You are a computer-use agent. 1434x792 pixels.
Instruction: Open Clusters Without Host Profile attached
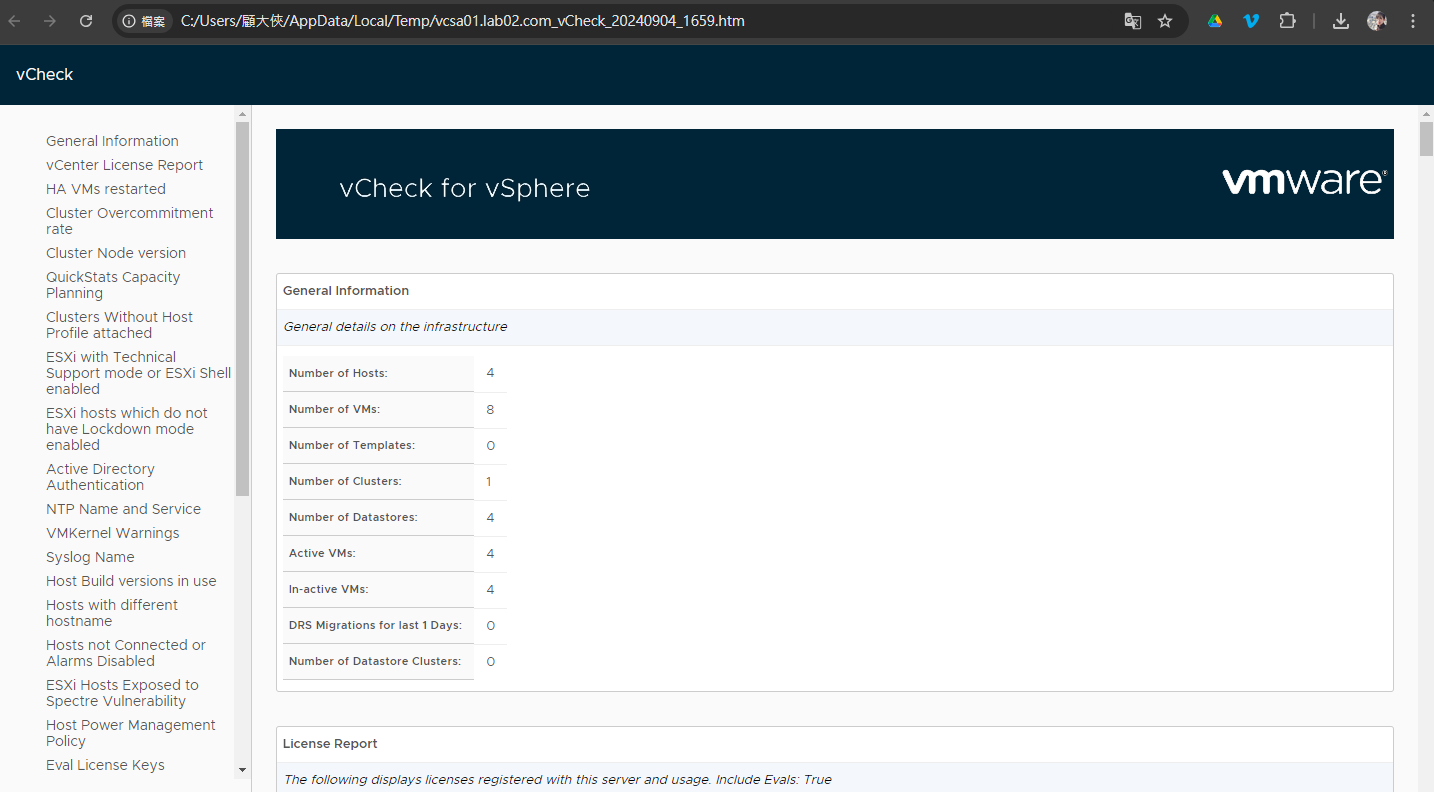pos(119,325)
